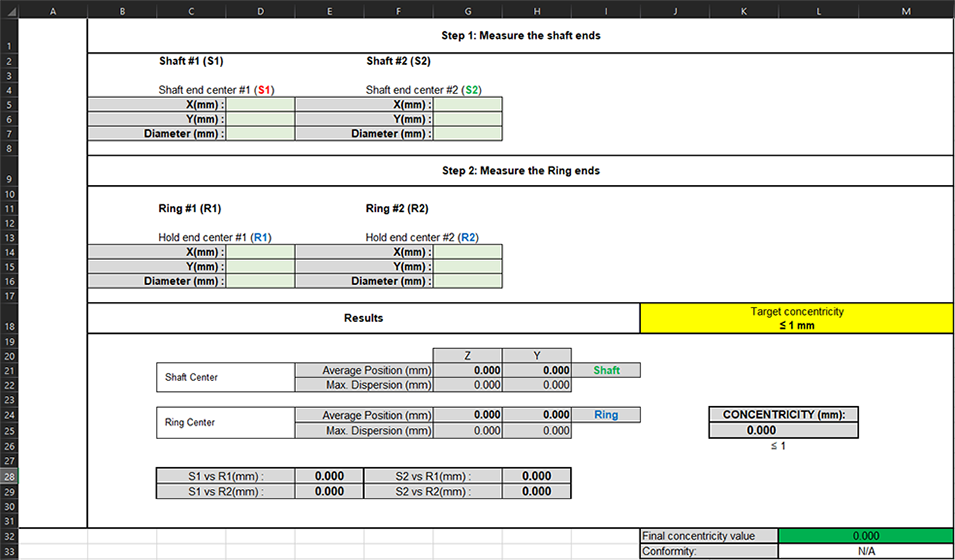This screenshot has height=560, width=955.
Task: Click column M header
Action: point(905,10)
